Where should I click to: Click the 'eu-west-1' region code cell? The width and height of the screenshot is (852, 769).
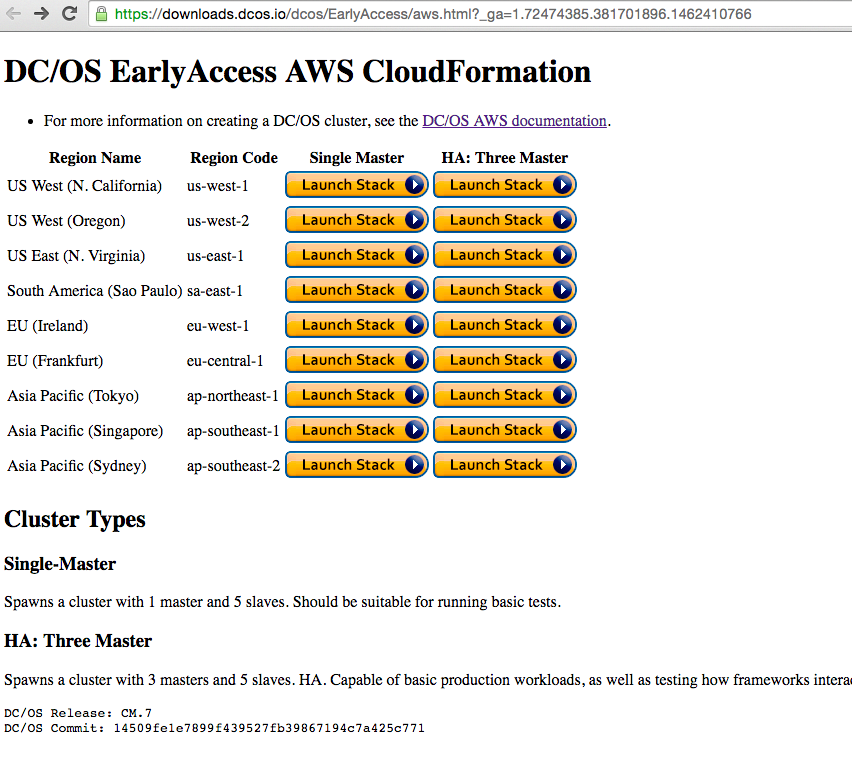point(217,326)
